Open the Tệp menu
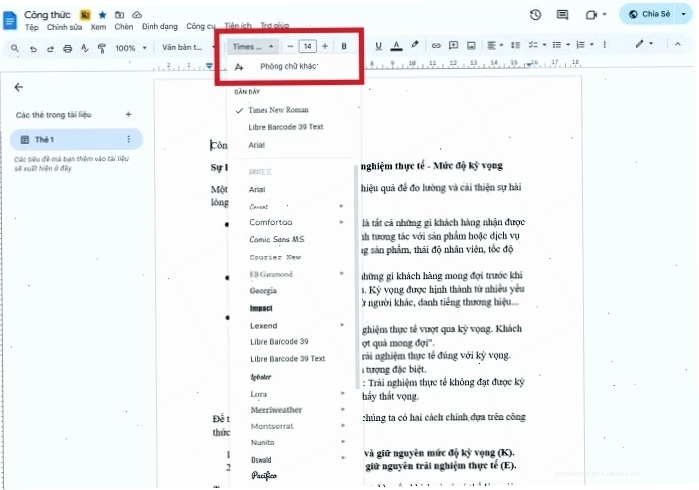699x490 pixels. click(31, 27)
